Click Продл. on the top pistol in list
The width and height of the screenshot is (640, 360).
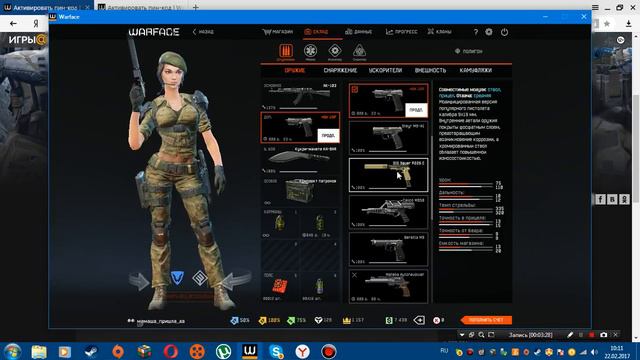click(416, 110)
